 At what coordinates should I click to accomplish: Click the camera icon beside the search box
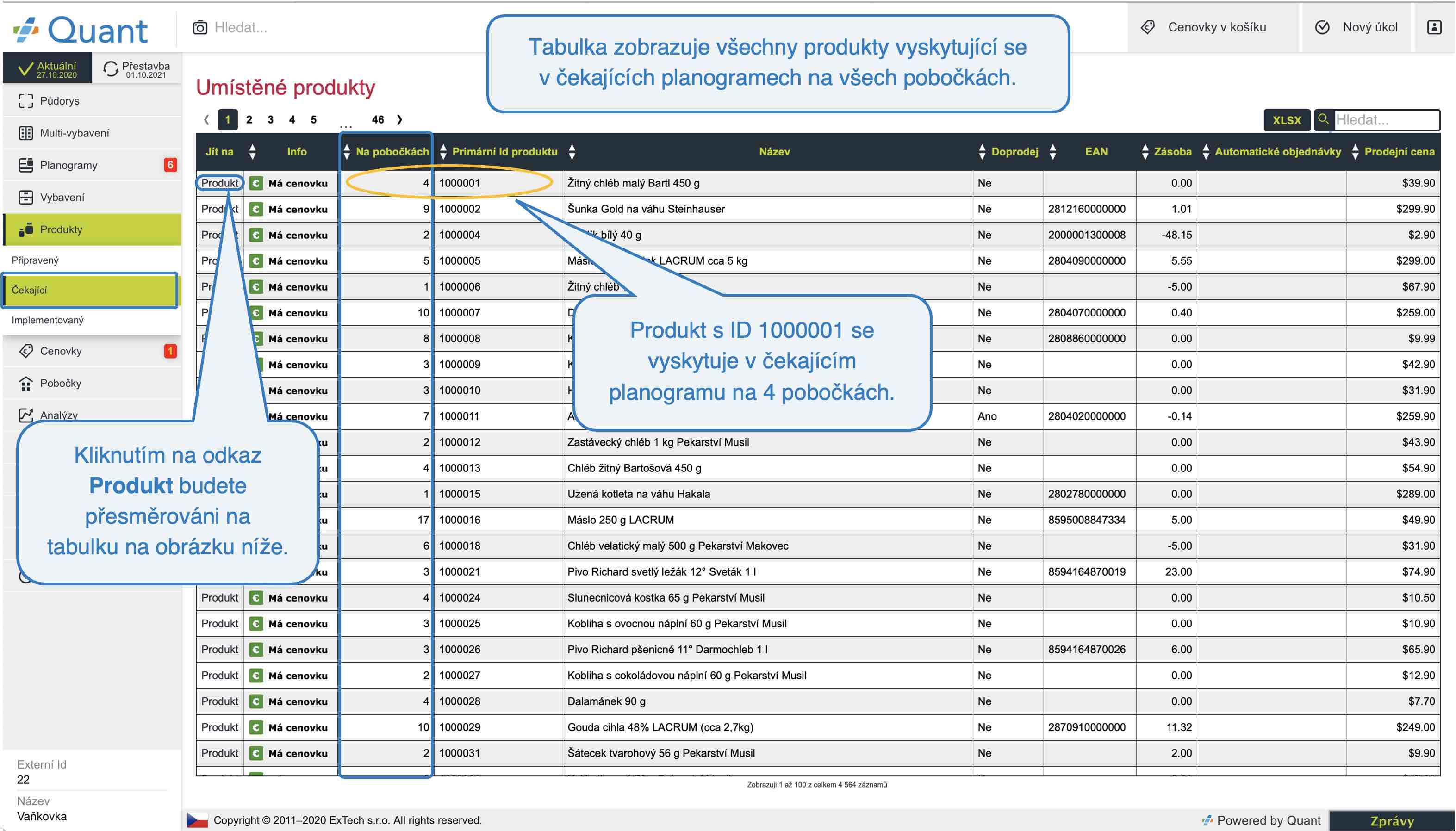200,27
